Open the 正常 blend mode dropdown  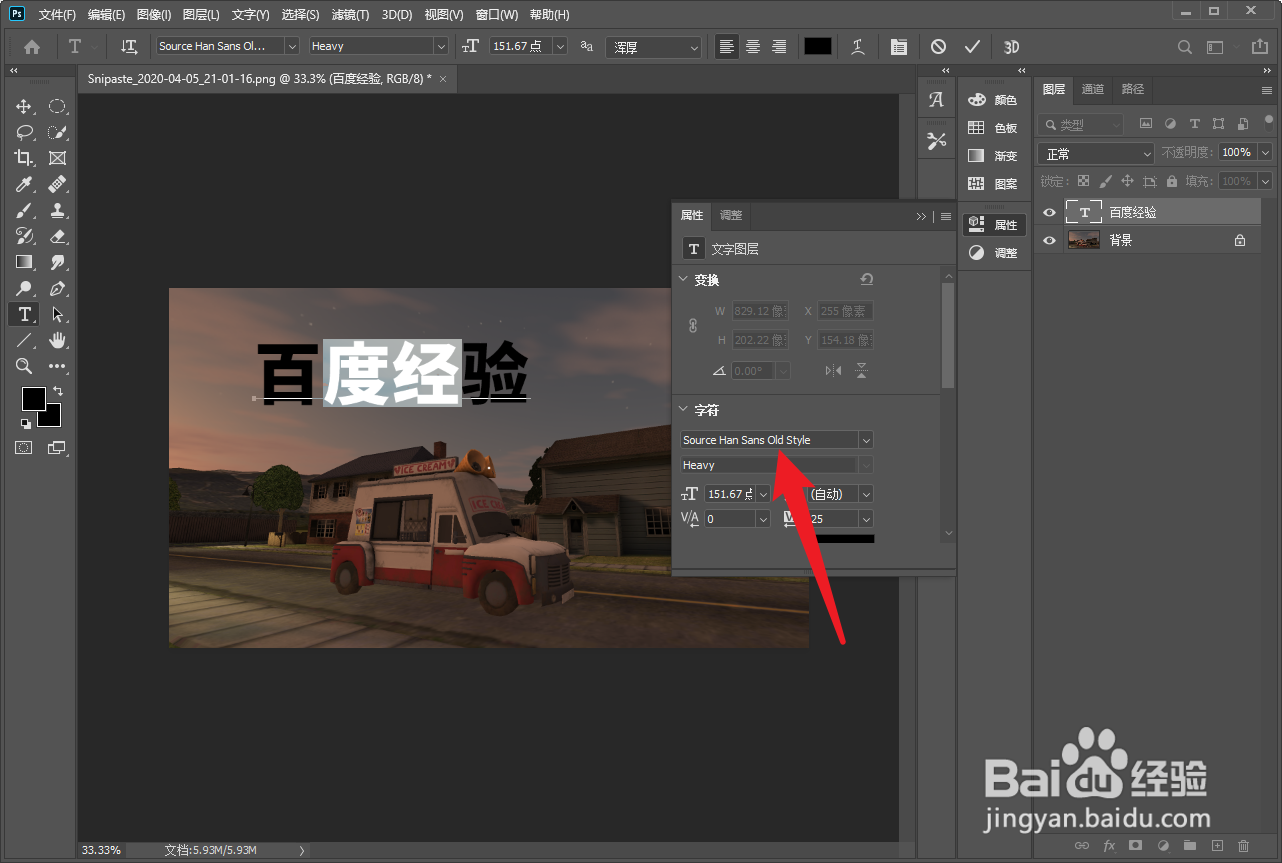click(x=1097, y=153)
